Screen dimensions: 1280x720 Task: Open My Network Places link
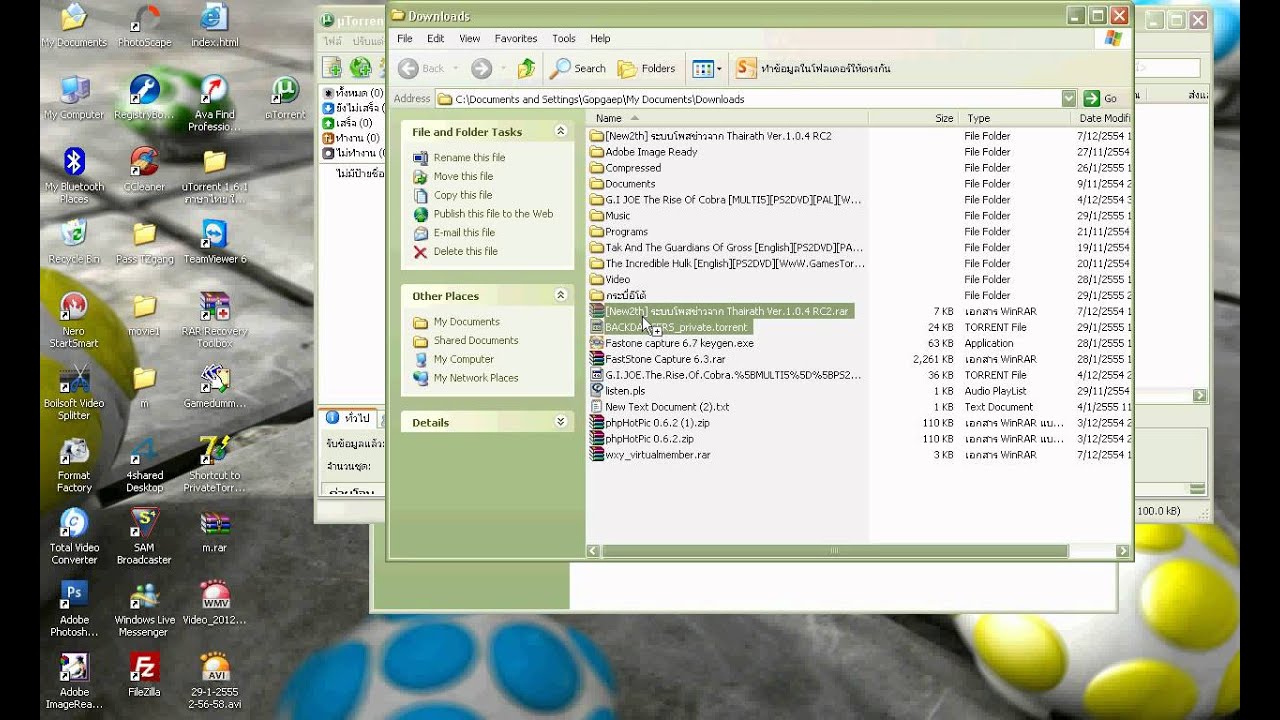tap(476, 378)
